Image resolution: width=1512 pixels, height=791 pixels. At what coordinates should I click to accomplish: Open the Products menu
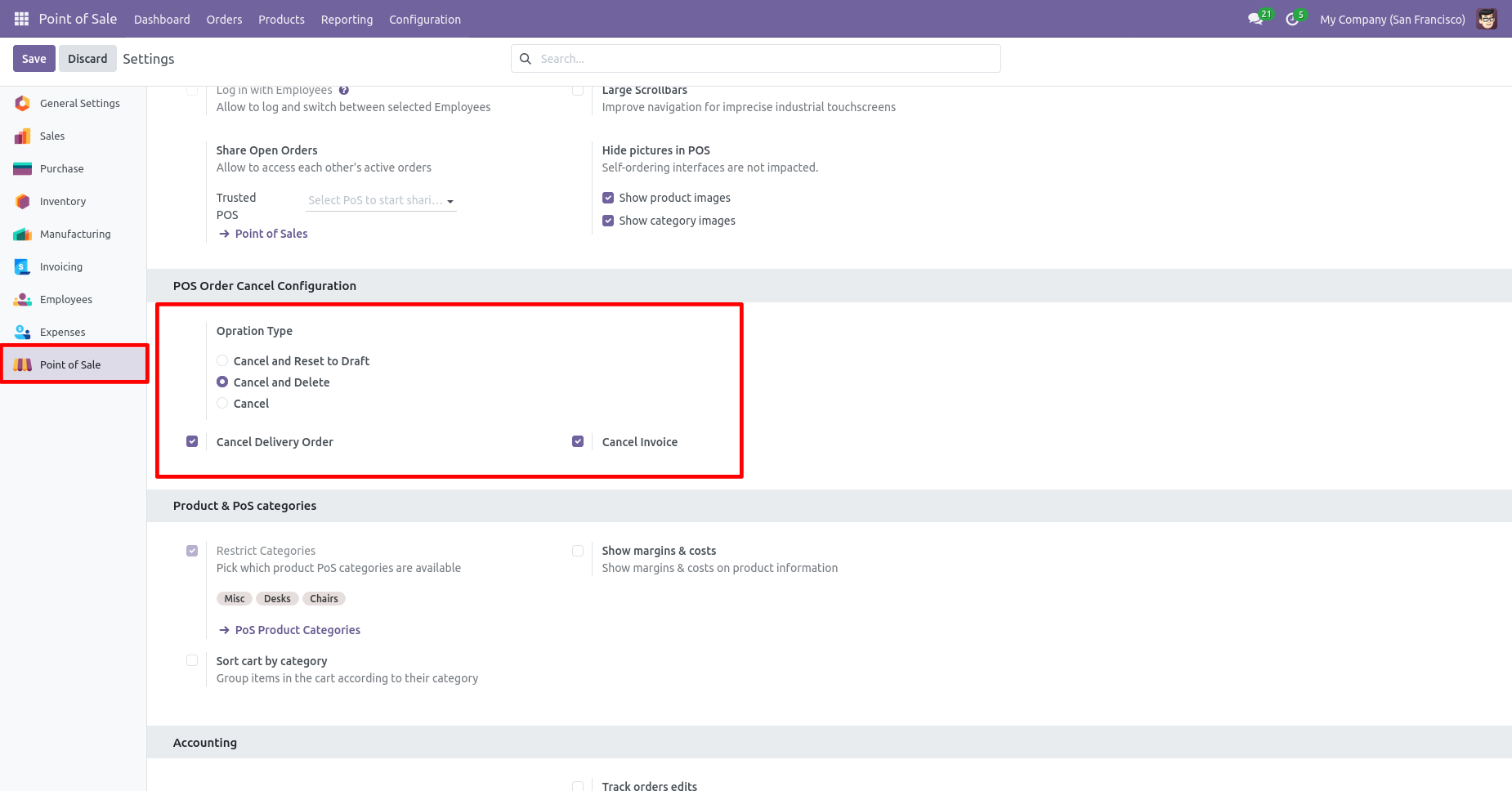[x=281, y=19]
